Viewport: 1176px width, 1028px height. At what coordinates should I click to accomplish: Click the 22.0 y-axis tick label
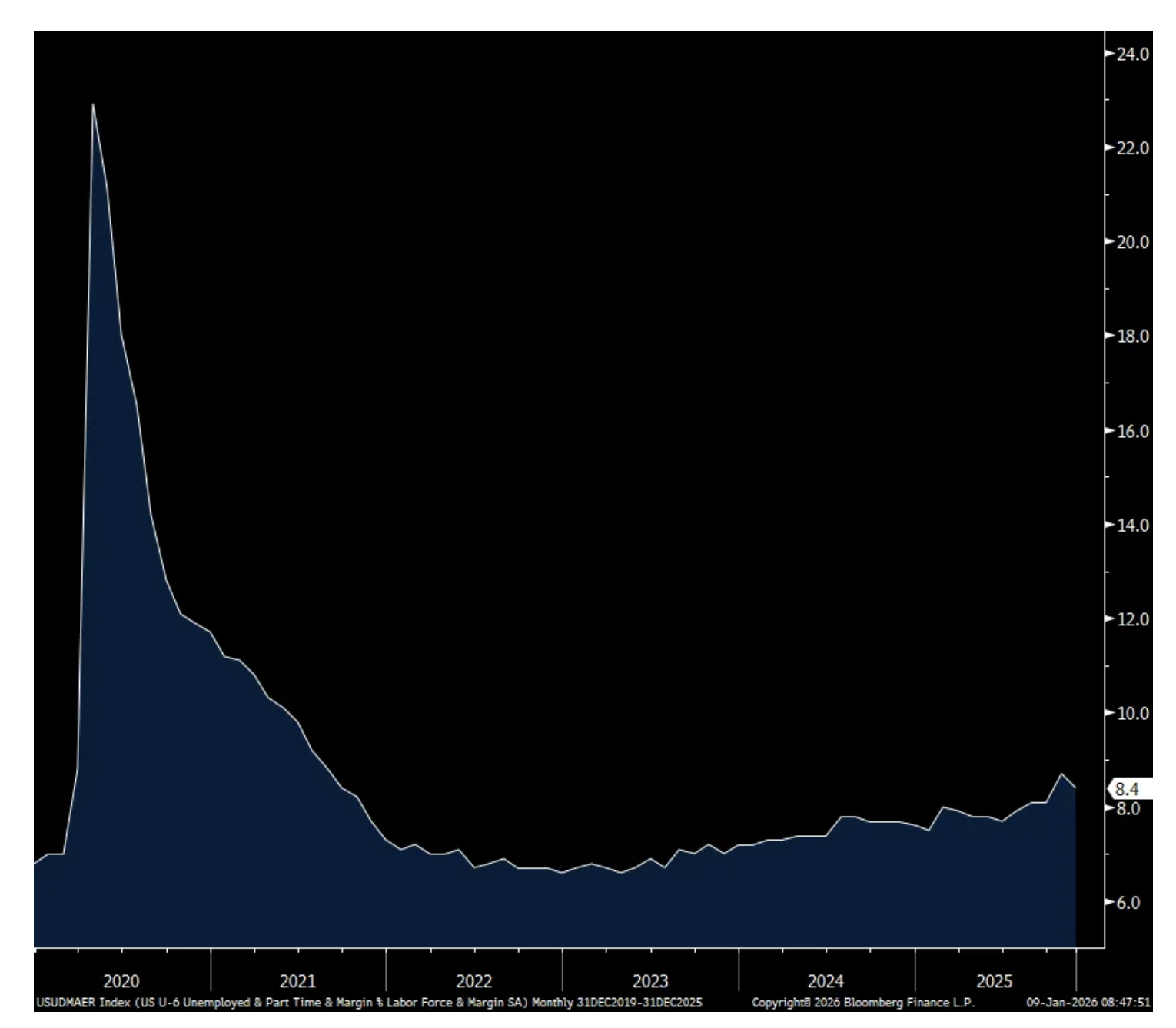click(1132, 148)
